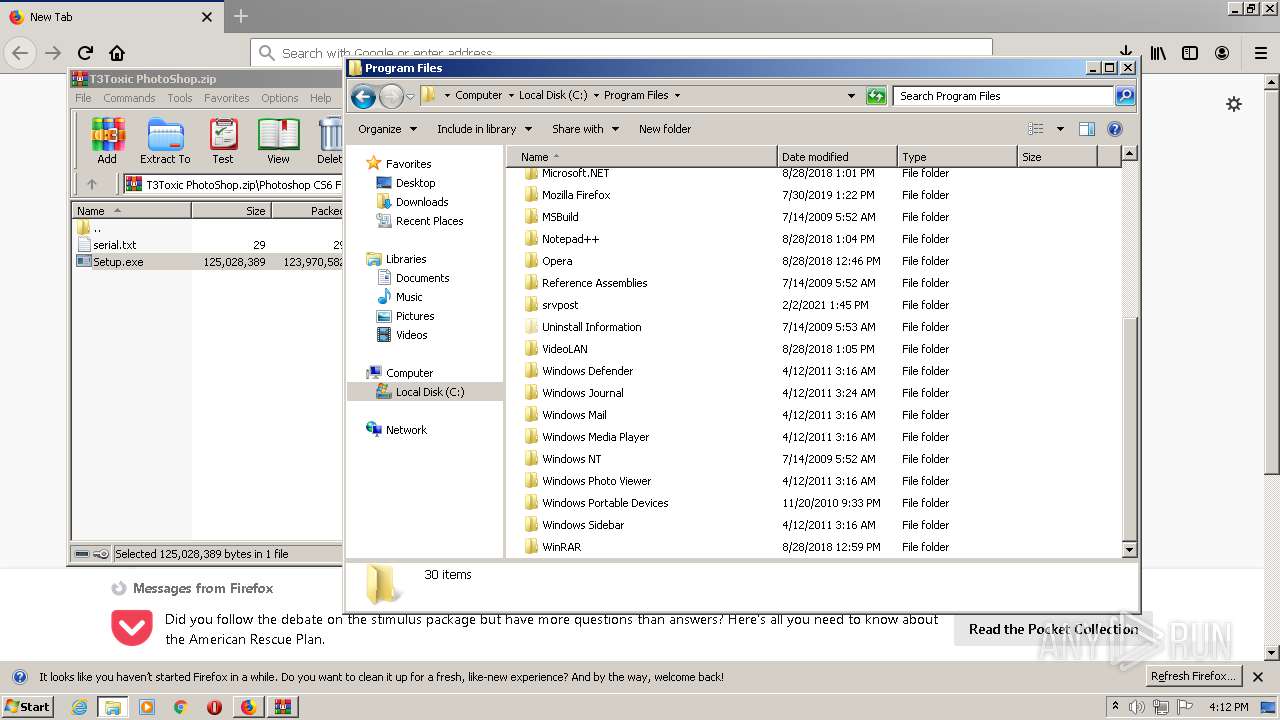Select Setup.exe in WinRAR
This screenshot has height=720, width=1280.
(x=208, y=262)
